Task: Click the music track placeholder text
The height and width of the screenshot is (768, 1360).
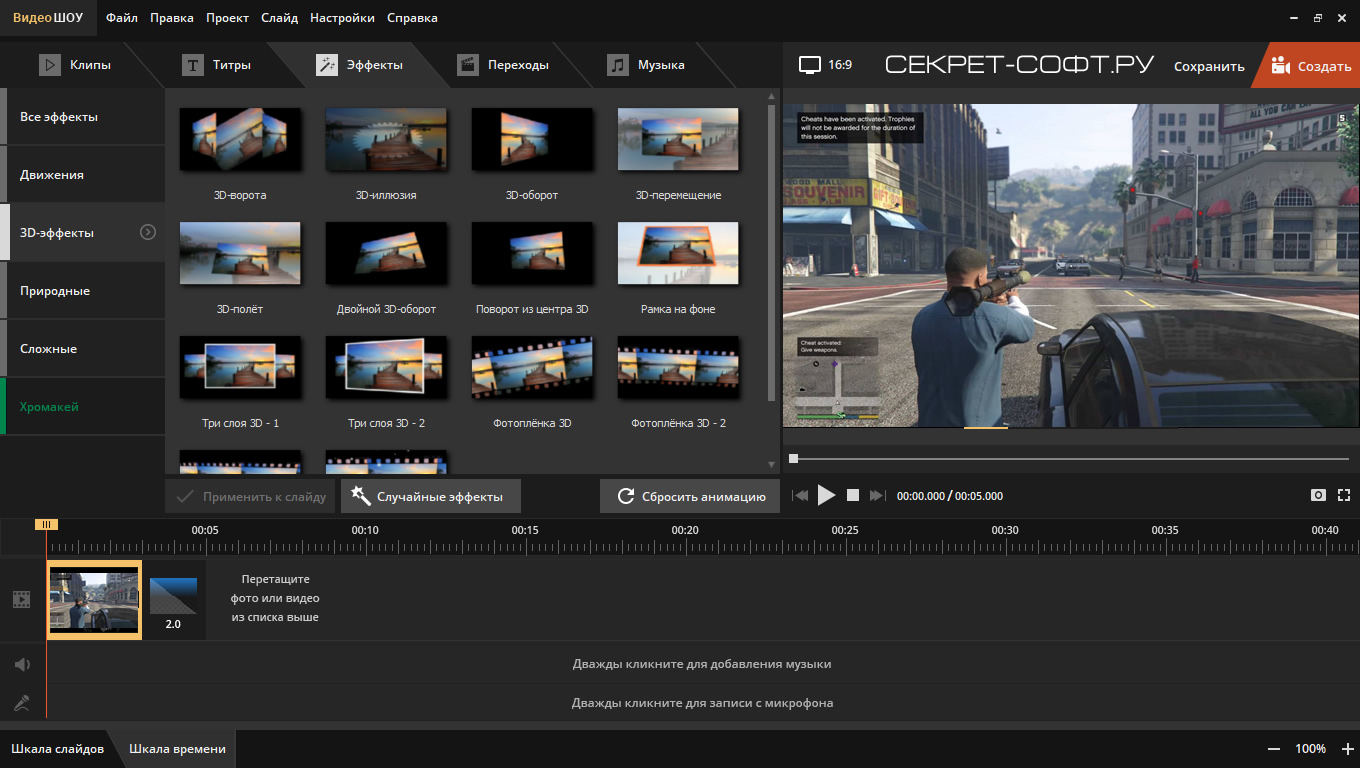Action: pos(702,664)
